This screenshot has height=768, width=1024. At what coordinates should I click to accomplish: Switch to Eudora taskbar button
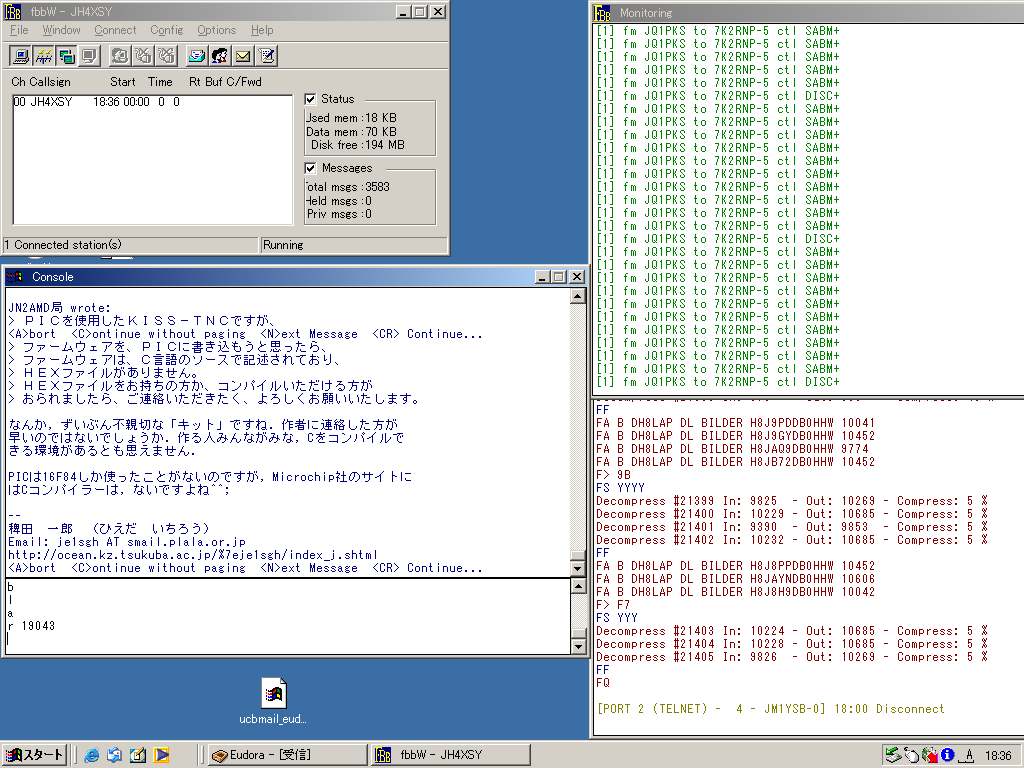coord(287,755)
